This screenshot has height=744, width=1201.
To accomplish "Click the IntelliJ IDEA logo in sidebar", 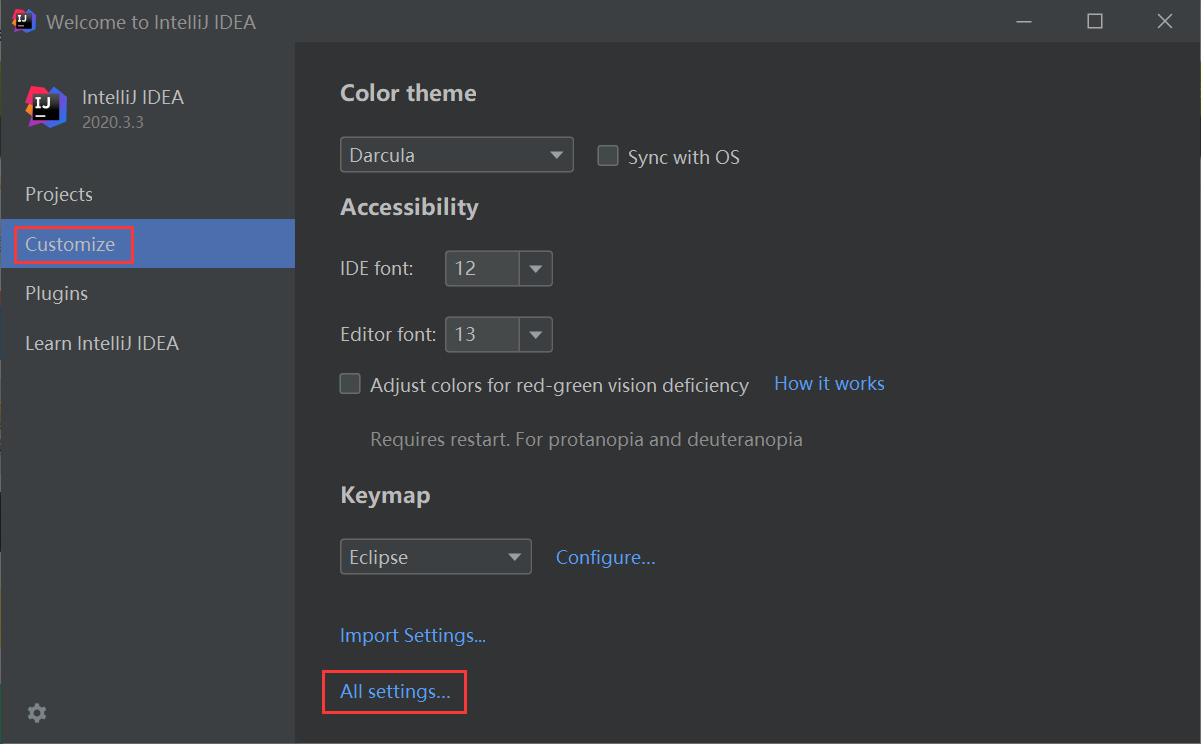I will [x=46, y=107].
